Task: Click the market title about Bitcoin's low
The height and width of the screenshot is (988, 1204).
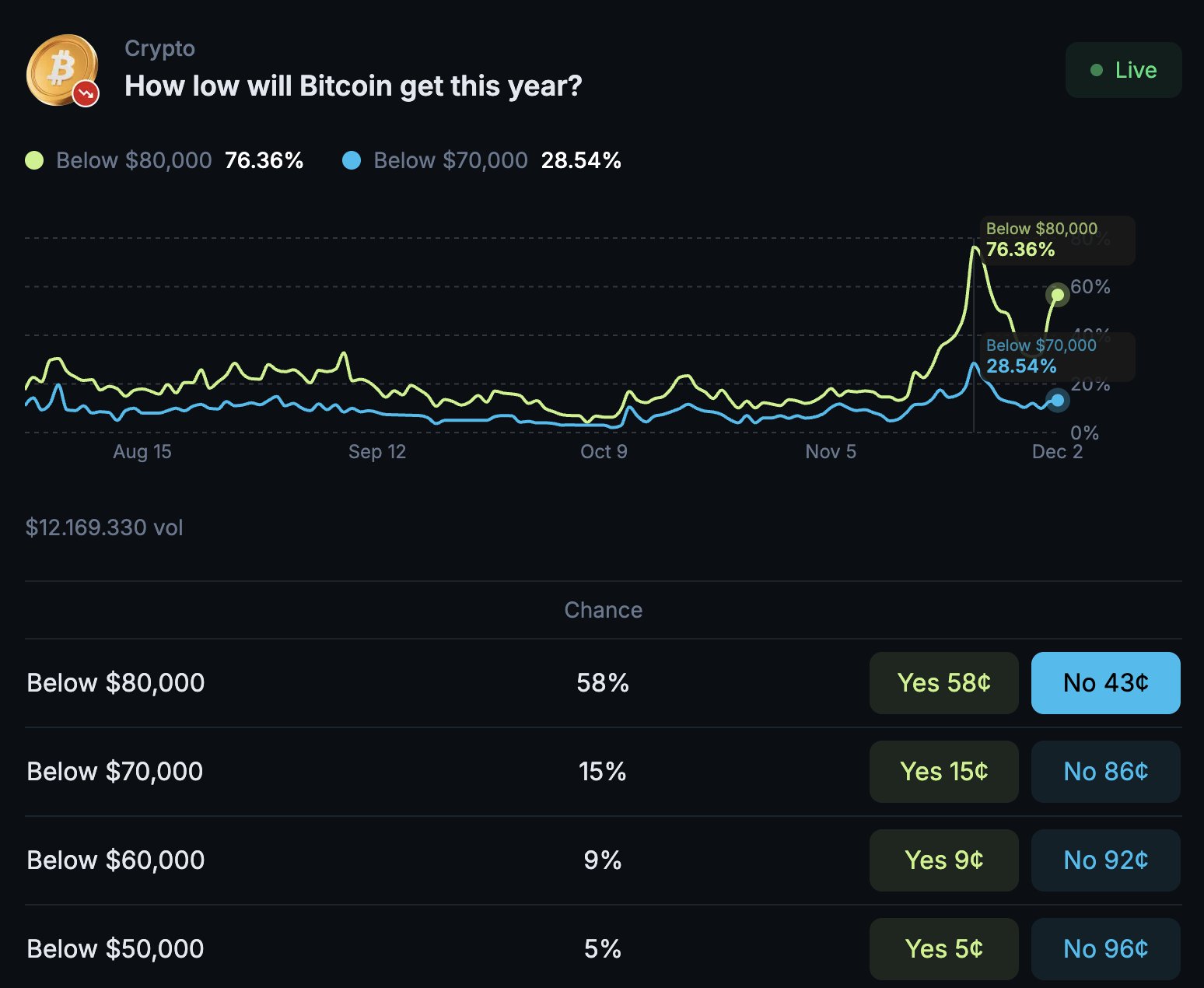Action: [x=353, y=86]
